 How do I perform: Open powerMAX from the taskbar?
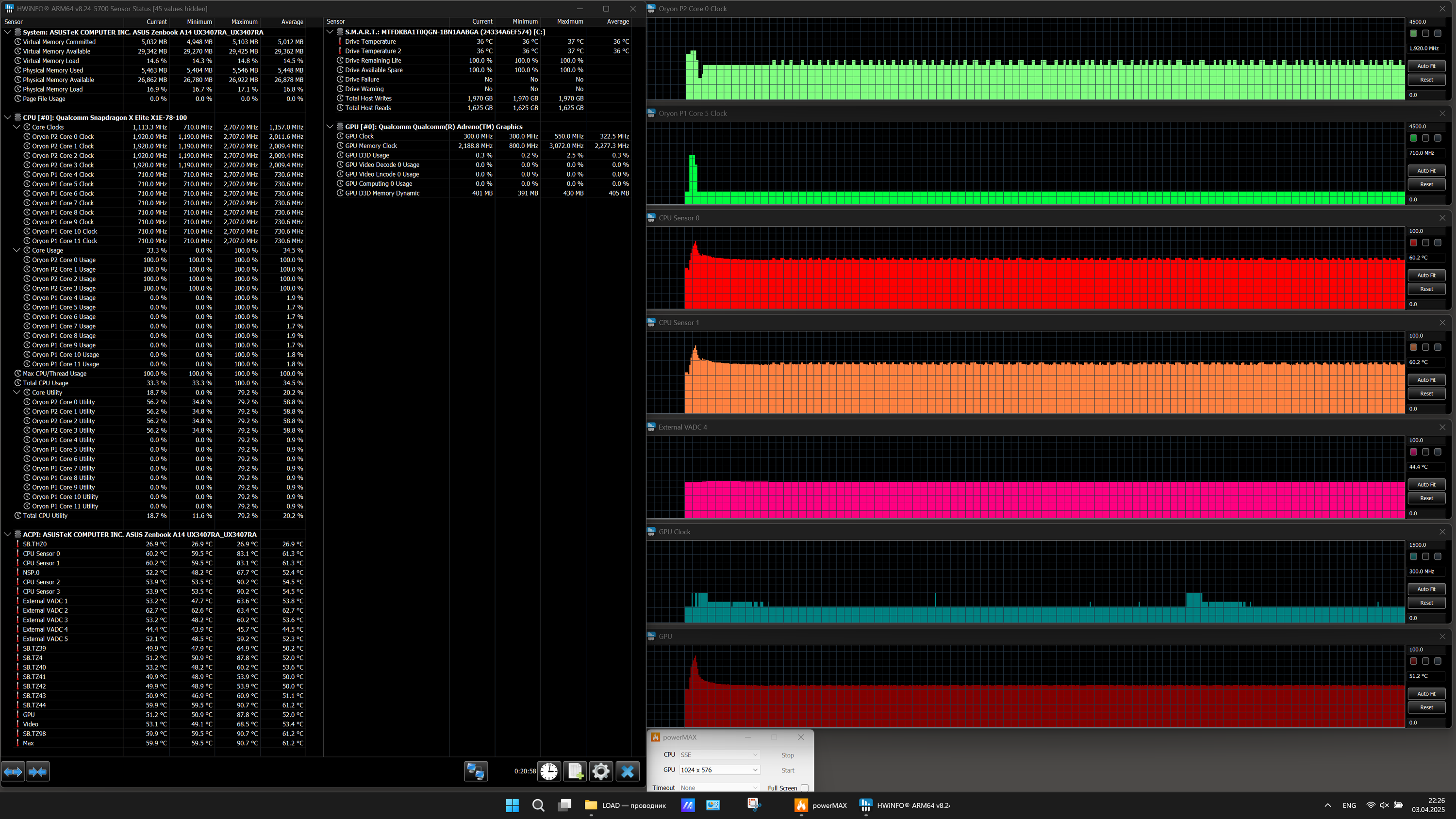821,805
